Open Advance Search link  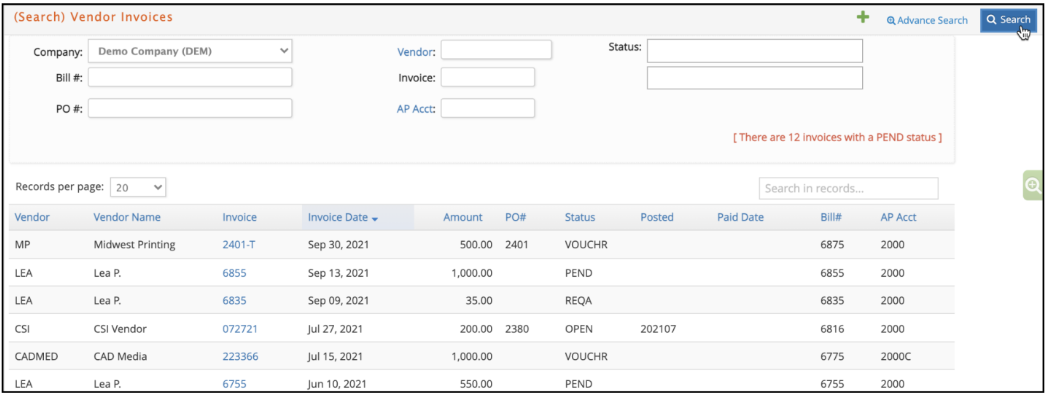pyautogui.click(x=927, y=20)
